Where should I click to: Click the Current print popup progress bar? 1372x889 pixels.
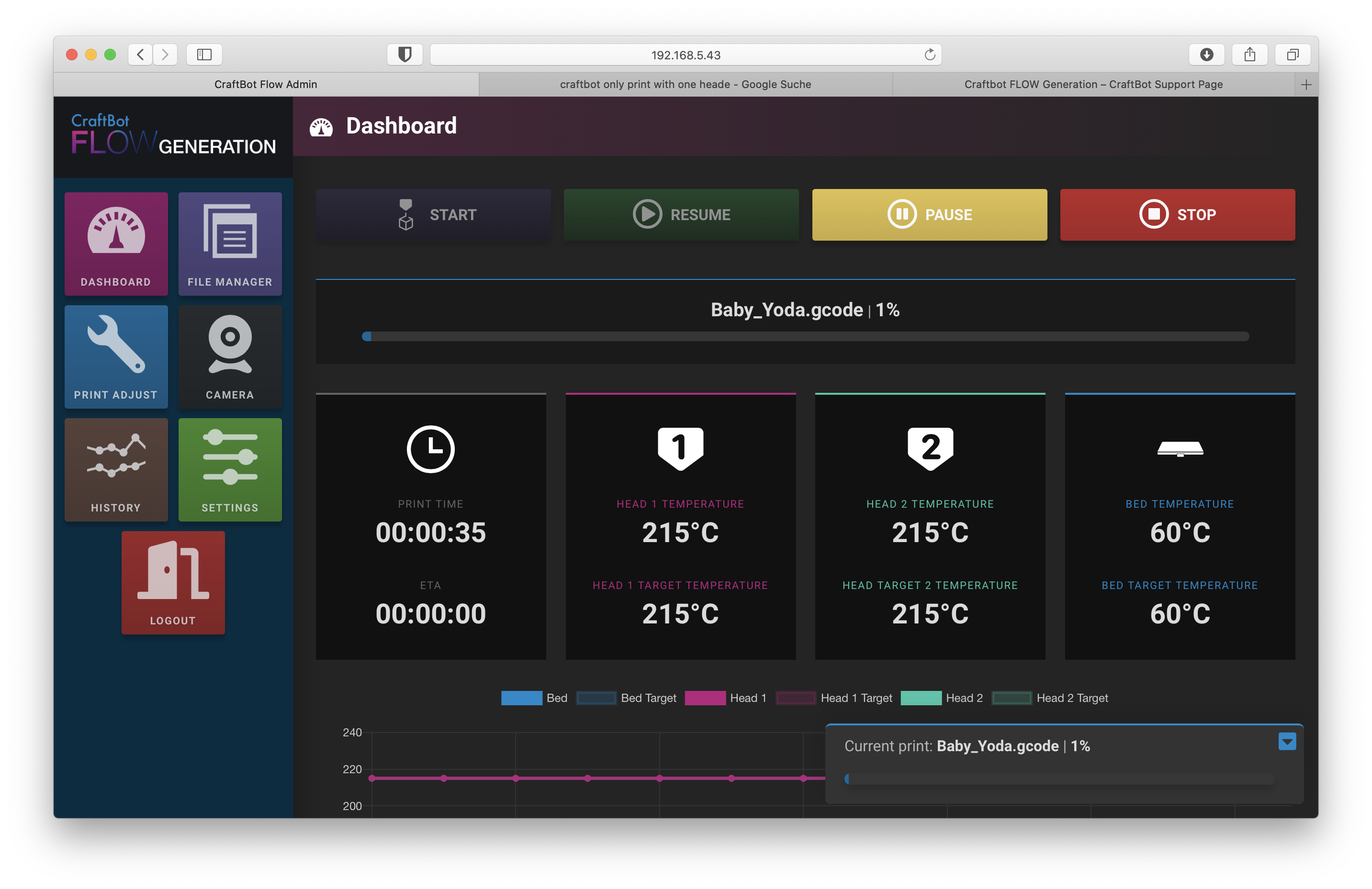[1059, 779]
